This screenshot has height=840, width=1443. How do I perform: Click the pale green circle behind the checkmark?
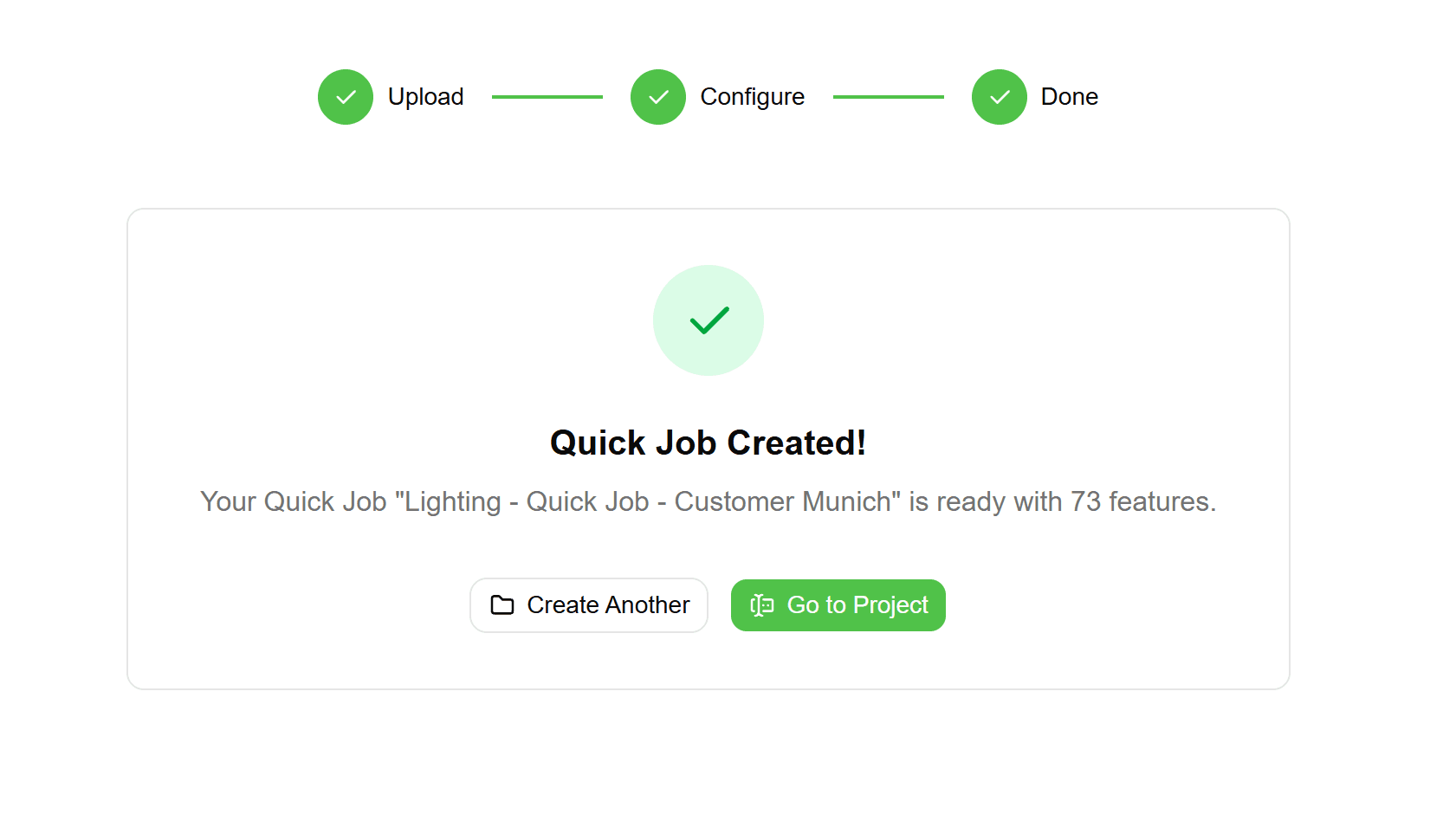tap(709, 320)
